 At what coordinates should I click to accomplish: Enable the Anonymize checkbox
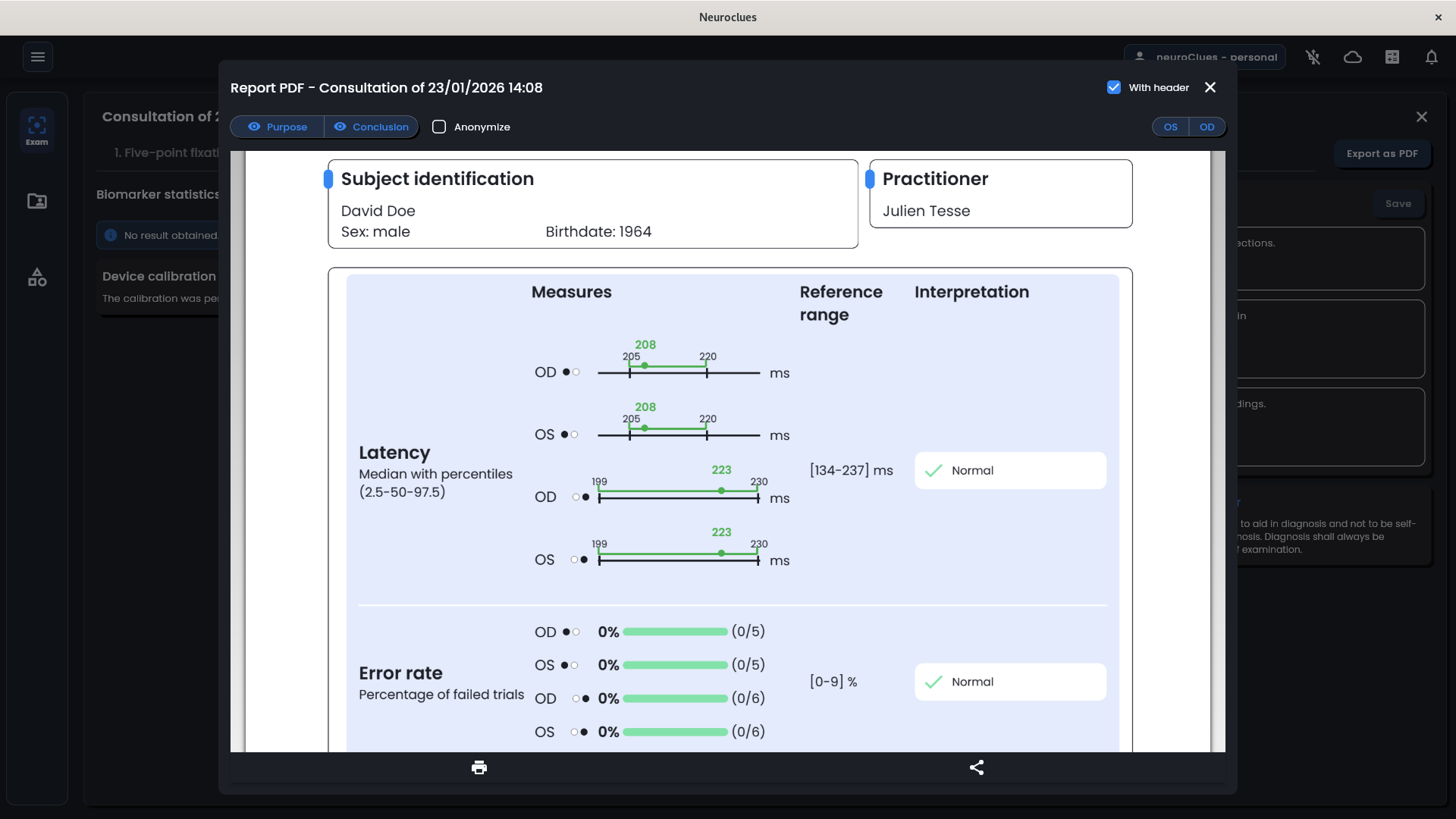click(439, 127)
